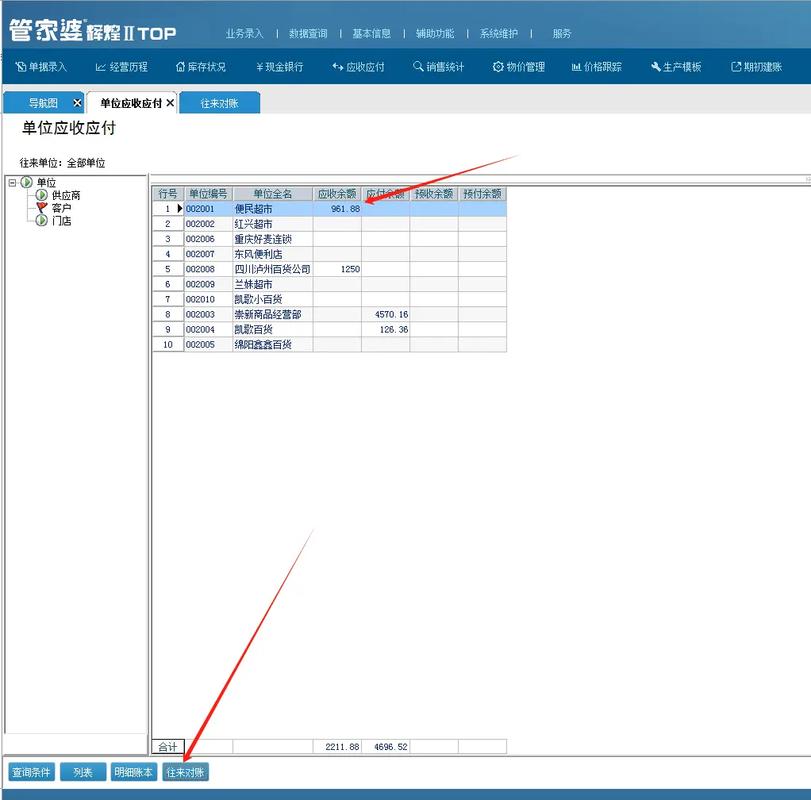Open the 基本信息 menu
The height and width of the screenshot is (800, 811).
pos(371,34)
